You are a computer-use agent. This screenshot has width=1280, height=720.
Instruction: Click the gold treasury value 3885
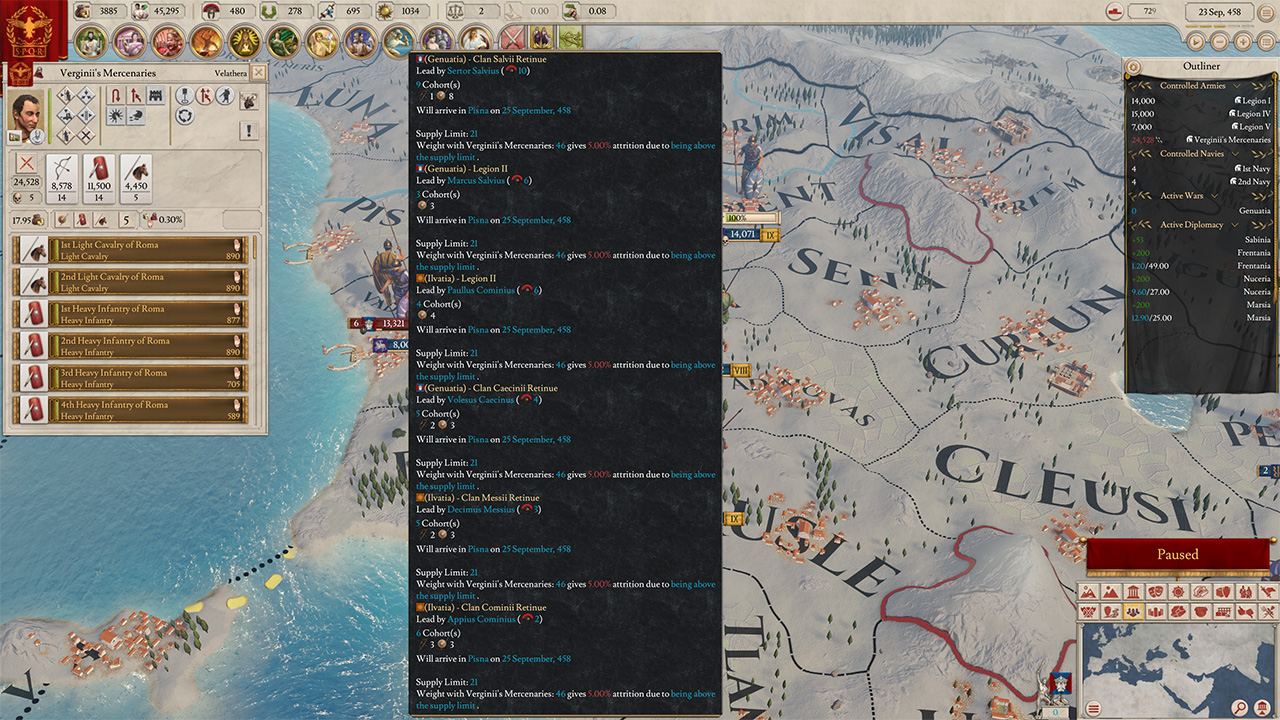pos(108,11)
